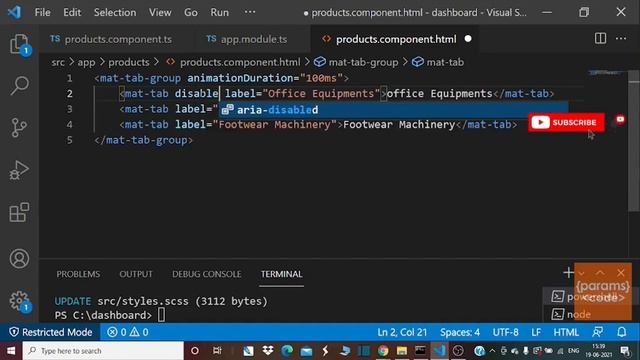The width and height of the screenshot is (640, 360).
Task: Switch to OUTPUT panel tab
Action: click(x=136, y=274)
